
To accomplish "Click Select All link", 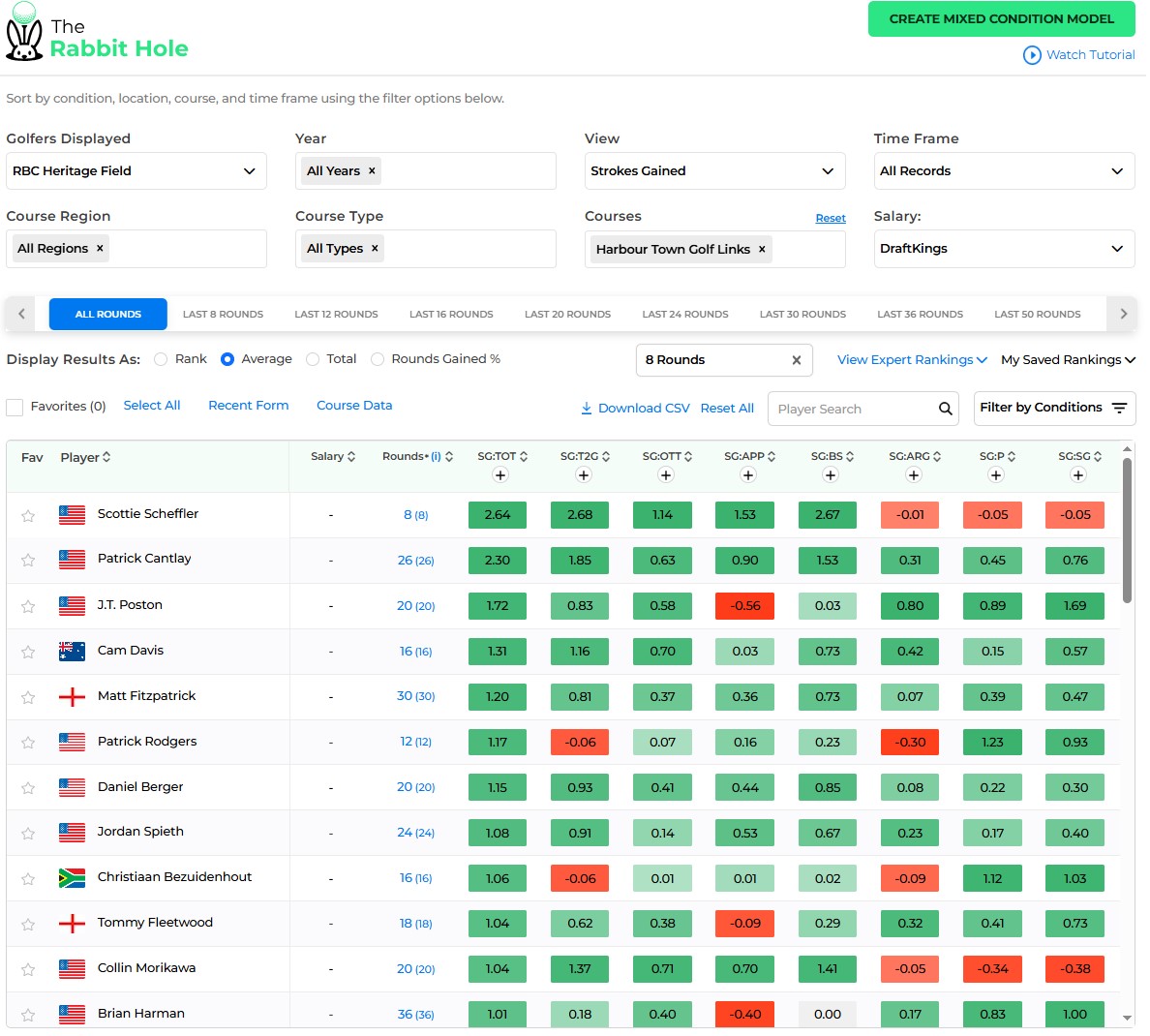I will [x=152, y=407].
